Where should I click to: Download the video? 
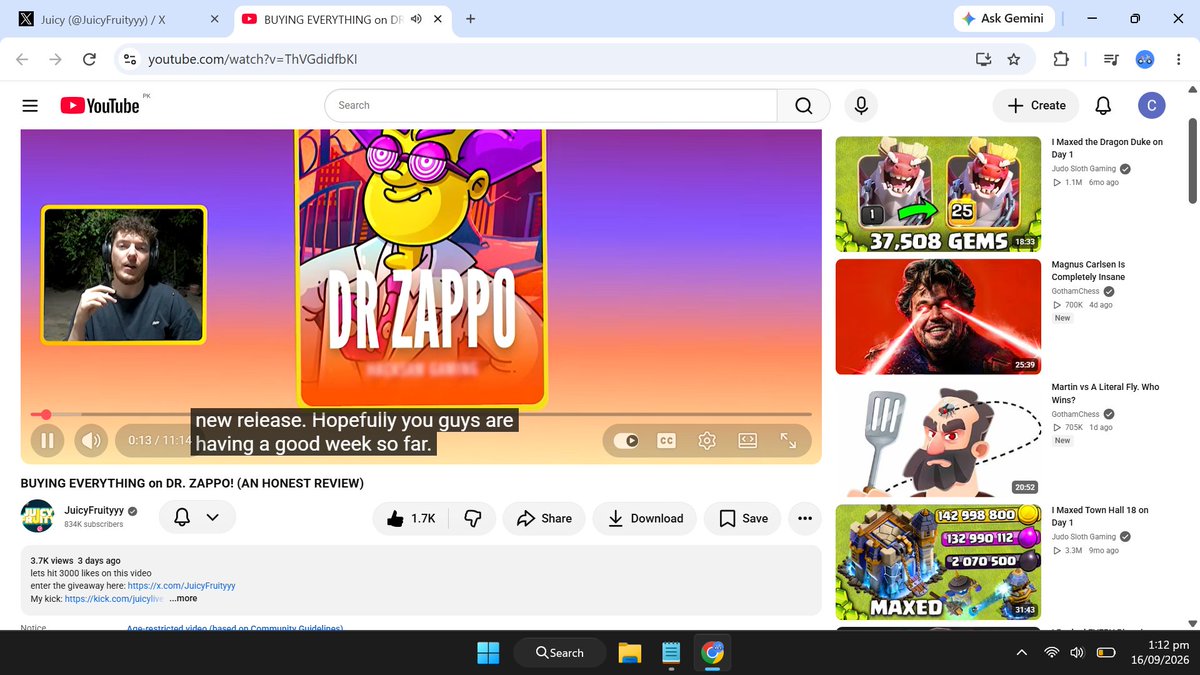click(644, 518)
